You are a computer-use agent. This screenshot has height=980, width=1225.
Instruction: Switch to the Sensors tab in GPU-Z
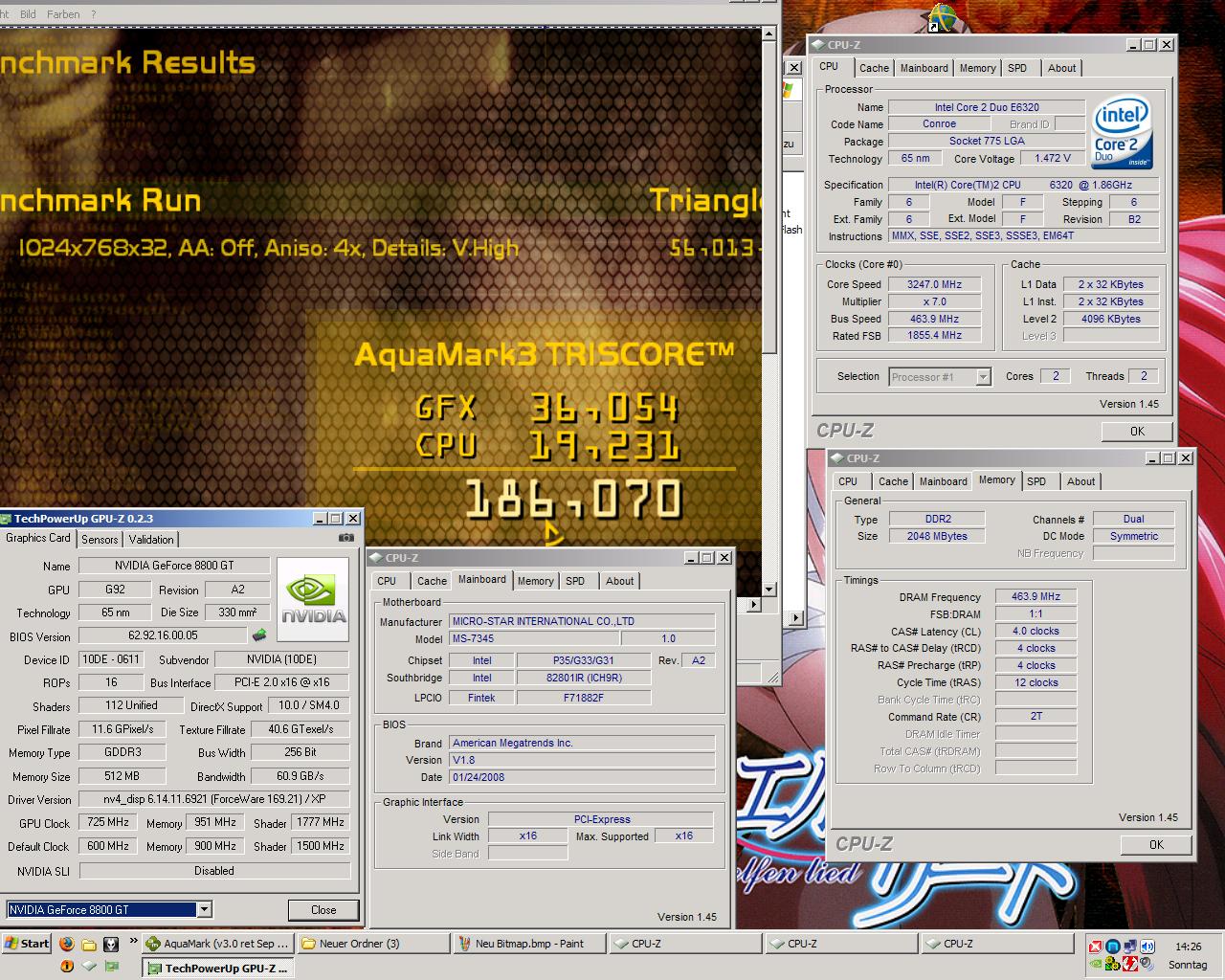pyautogui.click(x=100, y=540)
